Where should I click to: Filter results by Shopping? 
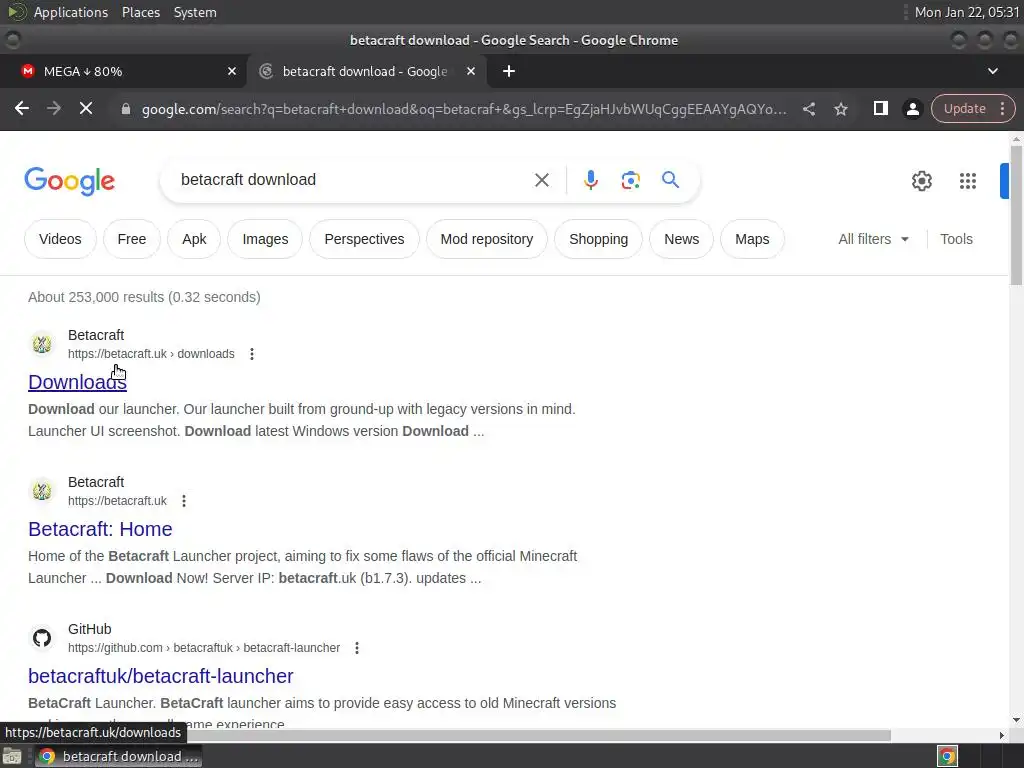pos(598,239)
